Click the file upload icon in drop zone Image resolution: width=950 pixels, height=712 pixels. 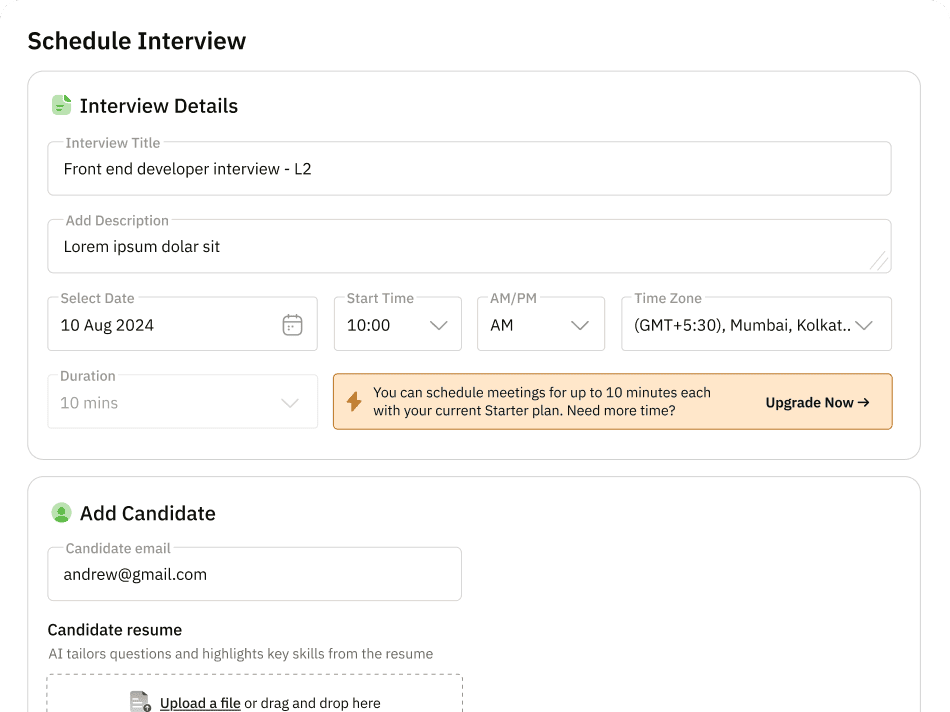coord(140,702)
